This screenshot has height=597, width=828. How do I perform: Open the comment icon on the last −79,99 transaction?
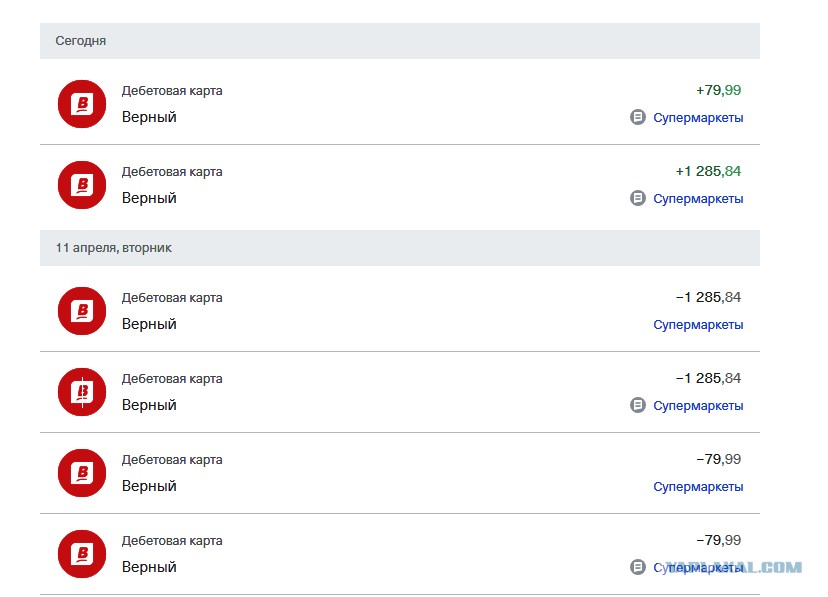tap(637, 567)
